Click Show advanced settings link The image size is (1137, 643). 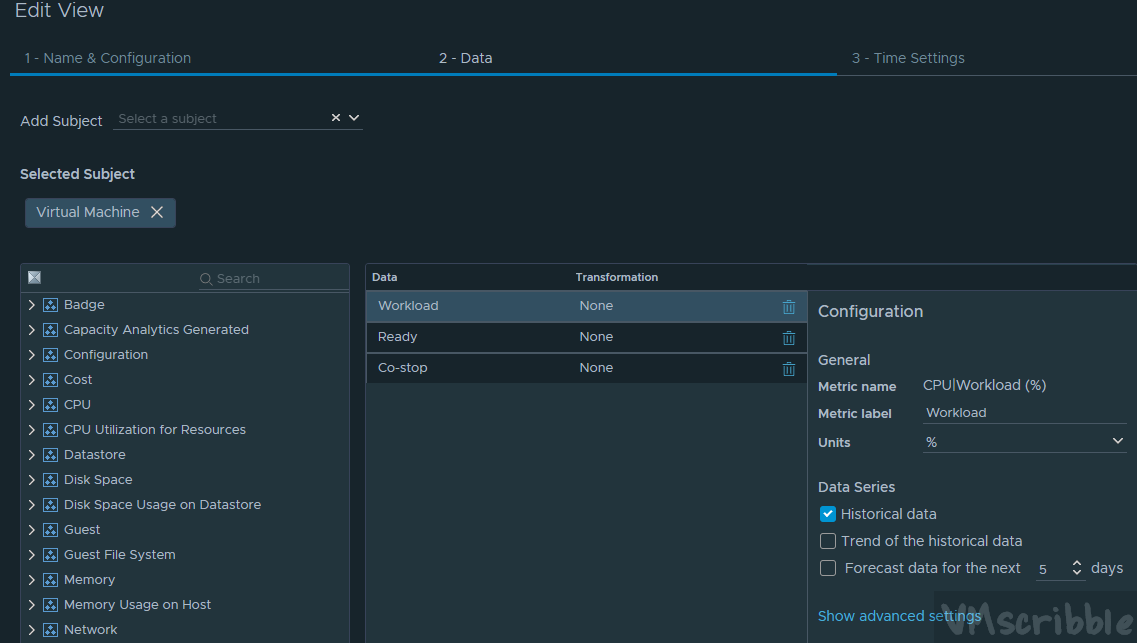[899, 616]
